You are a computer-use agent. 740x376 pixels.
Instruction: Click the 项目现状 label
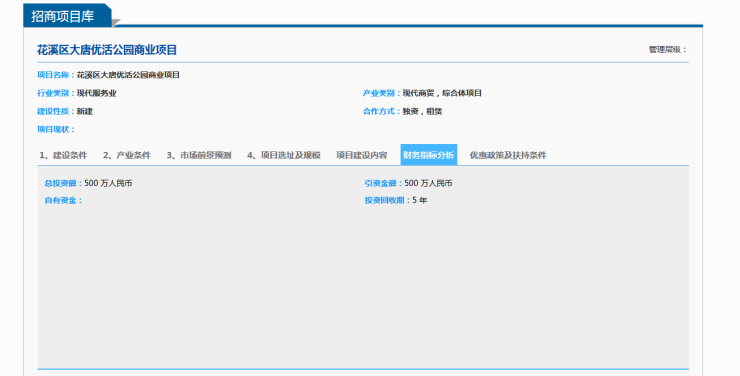(x=56, y=130)
